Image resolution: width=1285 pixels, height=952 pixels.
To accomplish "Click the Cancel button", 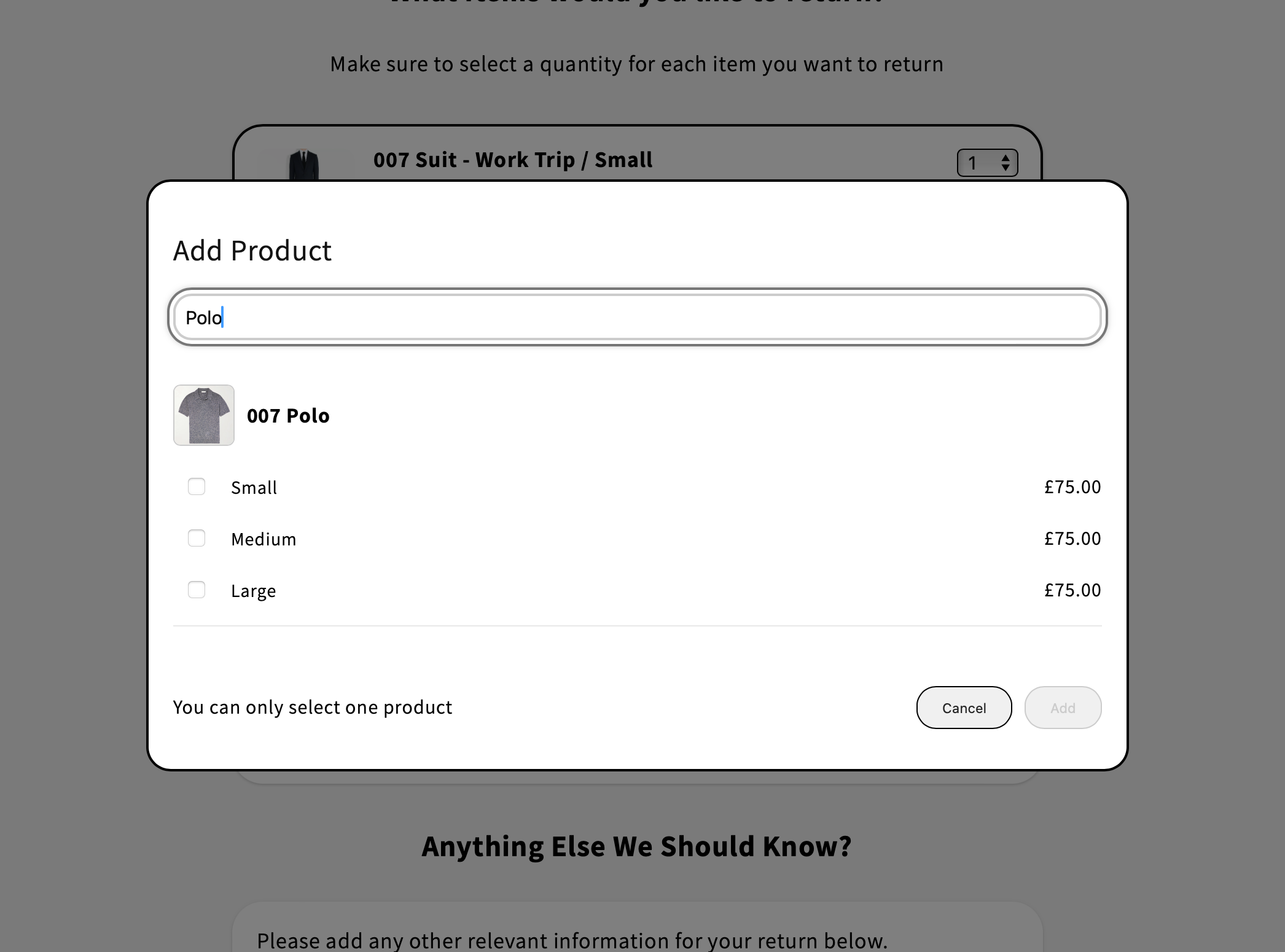I will [964, 708].
